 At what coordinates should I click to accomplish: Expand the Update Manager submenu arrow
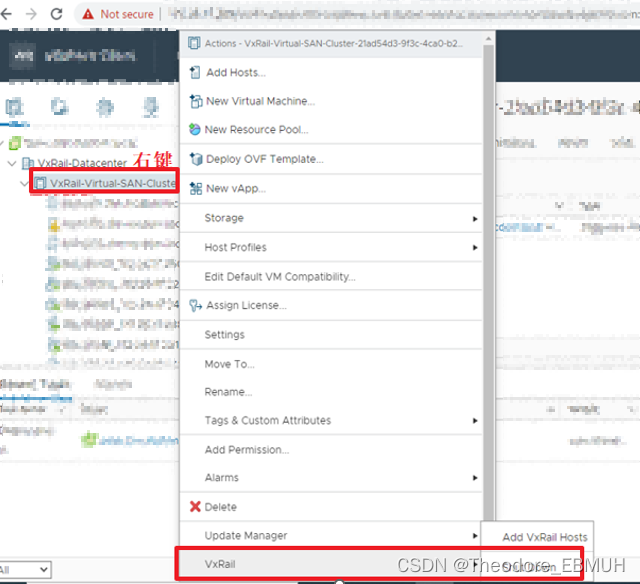click(x=475, y=536)
